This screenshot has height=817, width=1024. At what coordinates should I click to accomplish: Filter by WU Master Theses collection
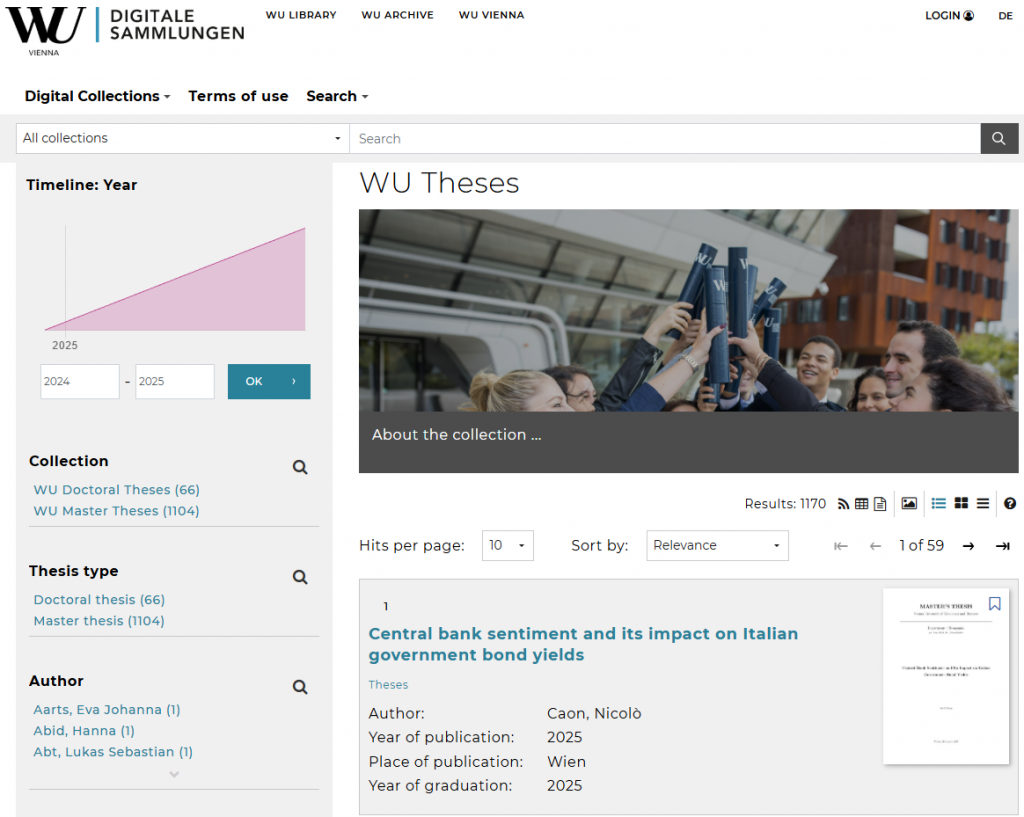click(x=116, y=511)
